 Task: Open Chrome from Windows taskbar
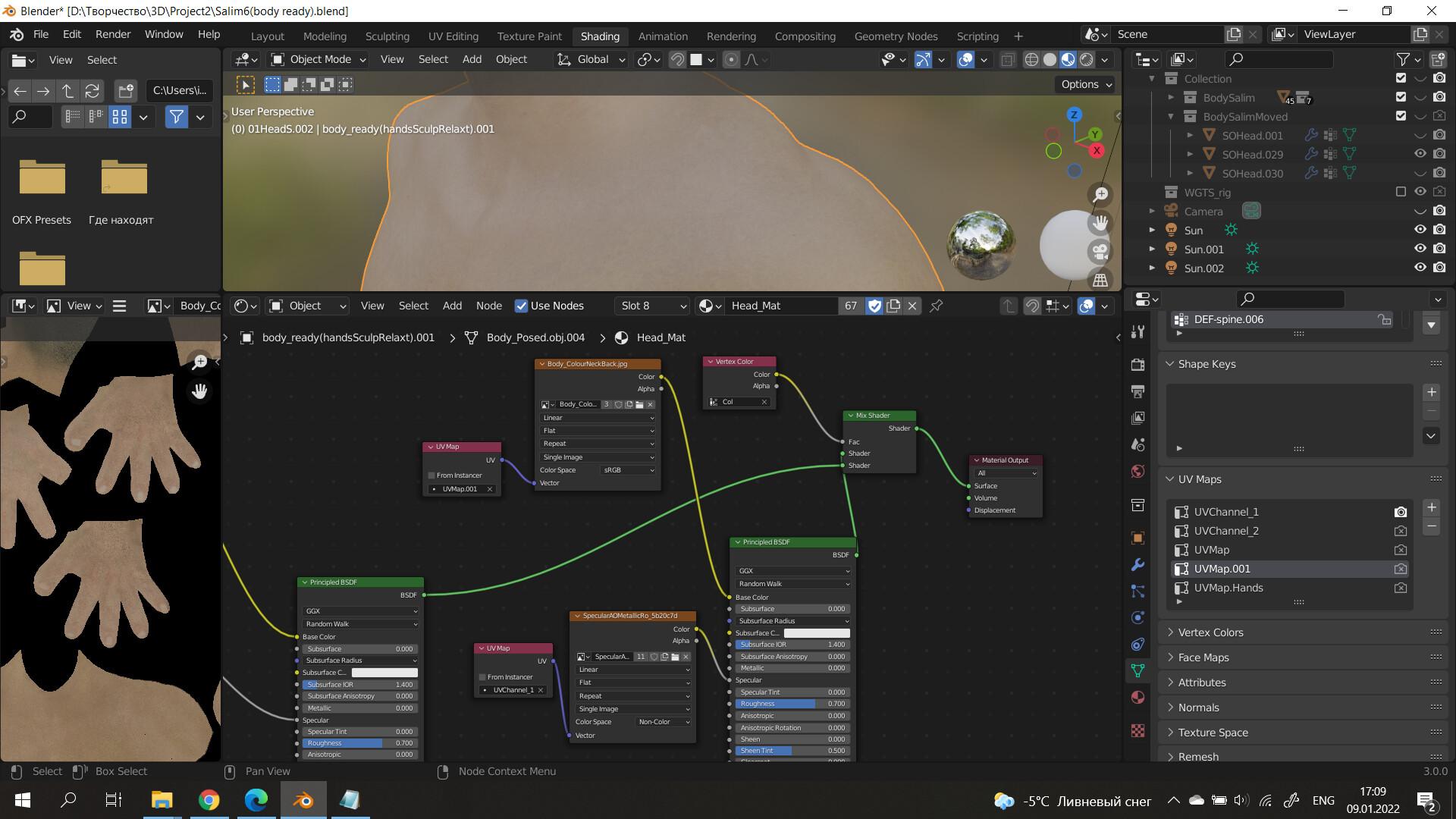click(209, 800)
